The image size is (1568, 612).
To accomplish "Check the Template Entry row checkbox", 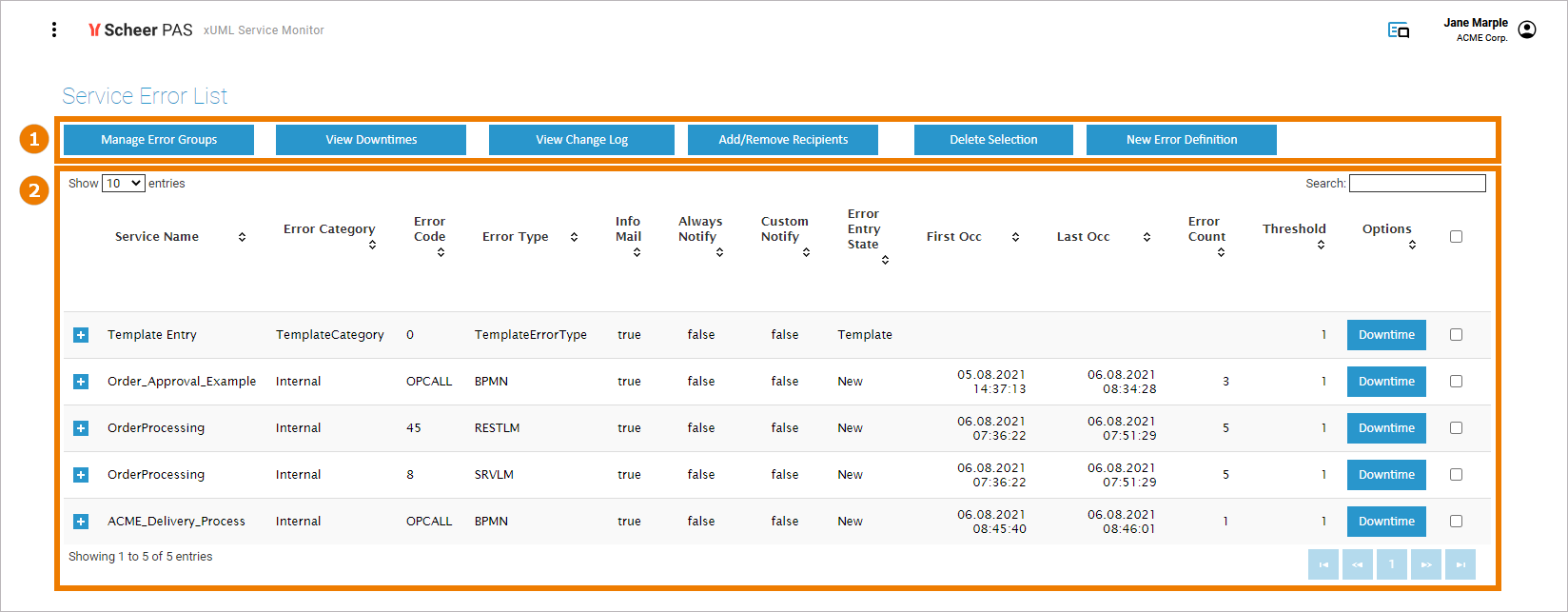I will point(1456,335).
